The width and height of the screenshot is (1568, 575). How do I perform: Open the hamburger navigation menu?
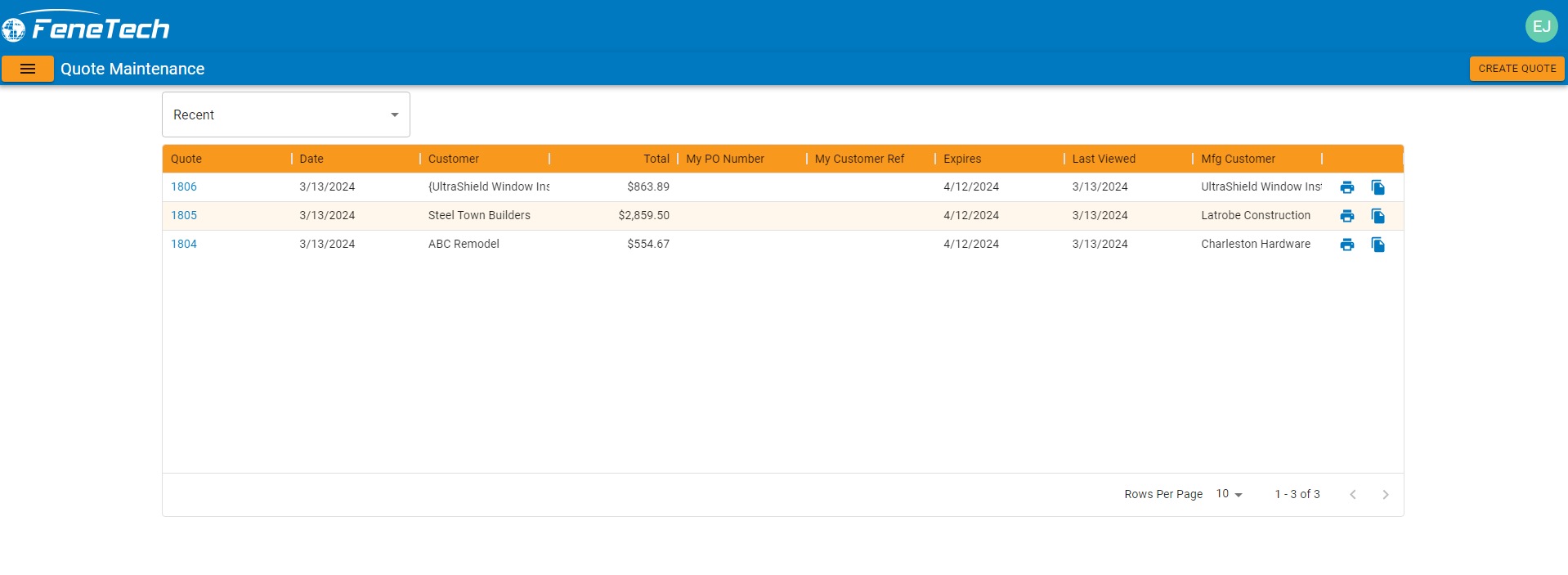tap(28, 69)
